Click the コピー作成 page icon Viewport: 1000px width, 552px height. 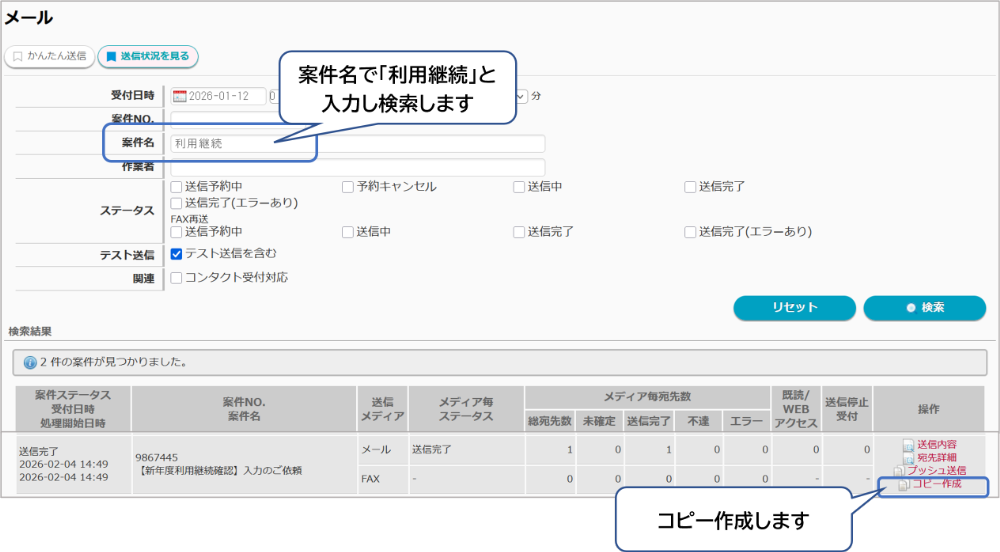click(904, 484)
